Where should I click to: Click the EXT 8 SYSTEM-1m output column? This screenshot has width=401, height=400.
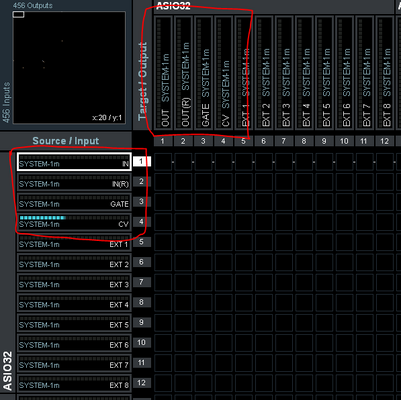(x=384, y=72)
